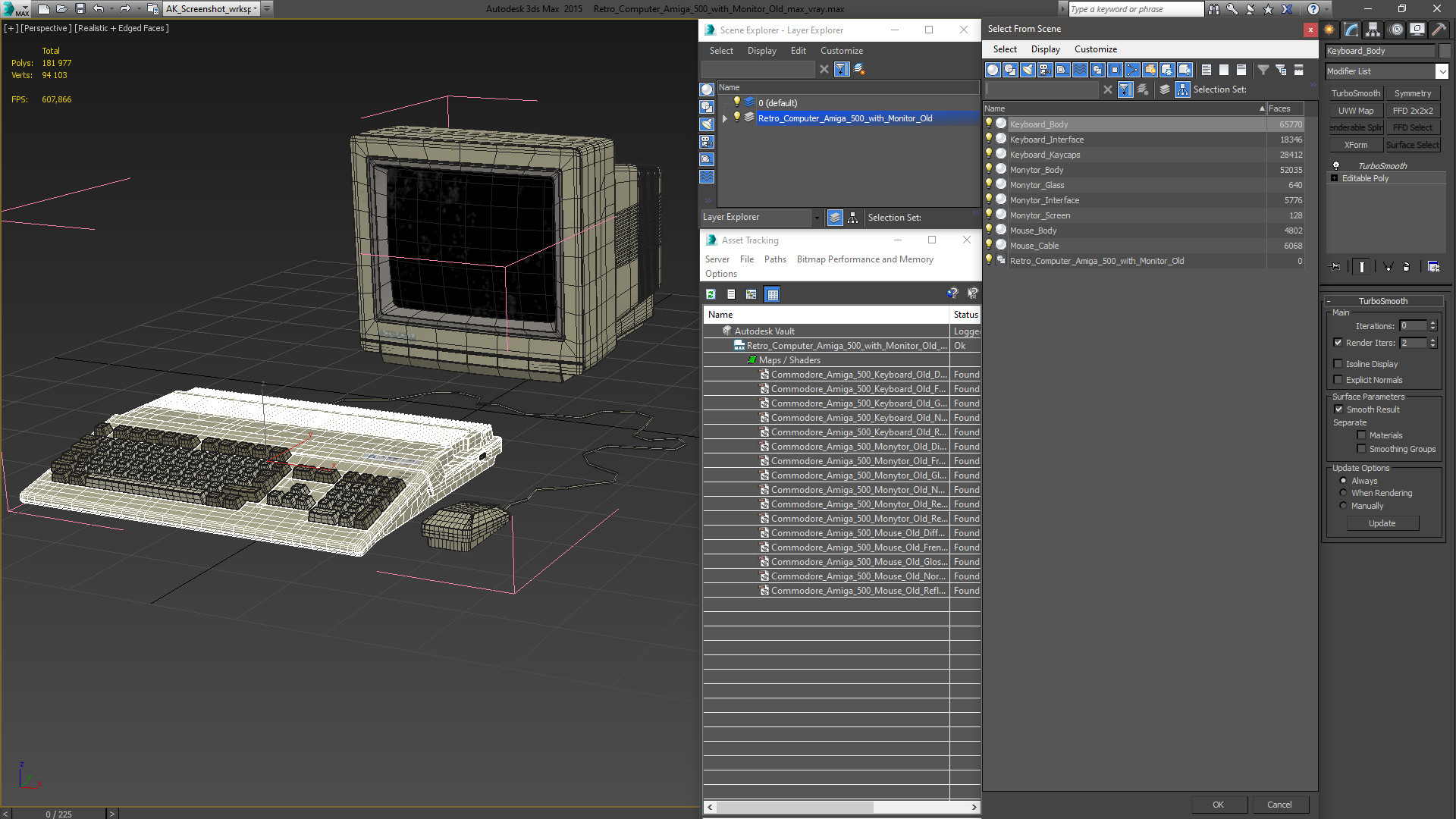Enable Separate by Materials checkbox

pyautogui.click(x=1361, y=435)
